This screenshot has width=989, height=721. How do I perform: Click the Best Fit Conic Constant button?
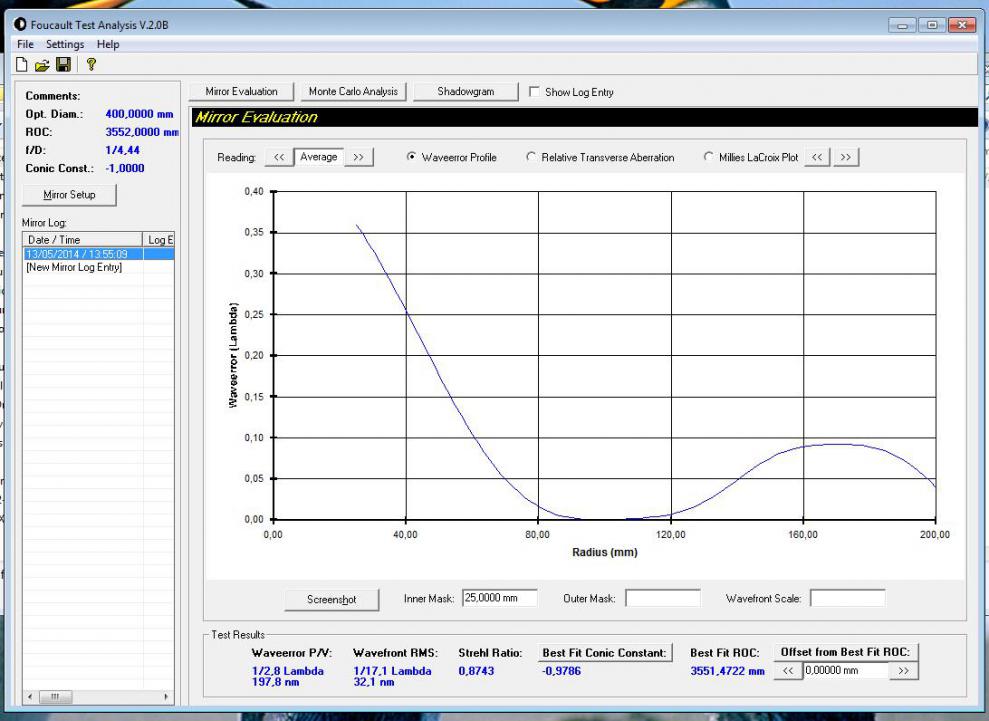tap(605, 653)
